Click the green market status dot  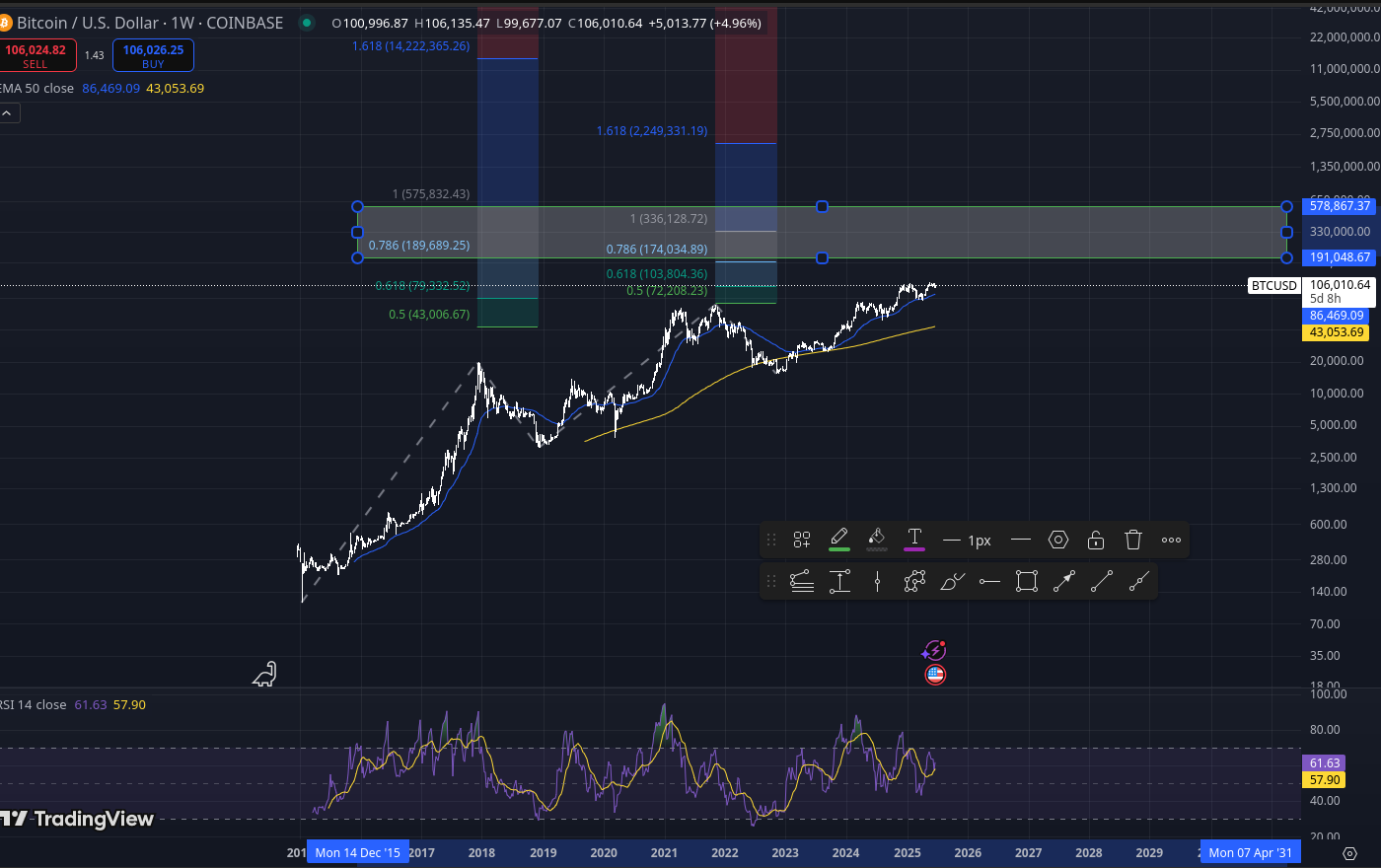point(307,23)
